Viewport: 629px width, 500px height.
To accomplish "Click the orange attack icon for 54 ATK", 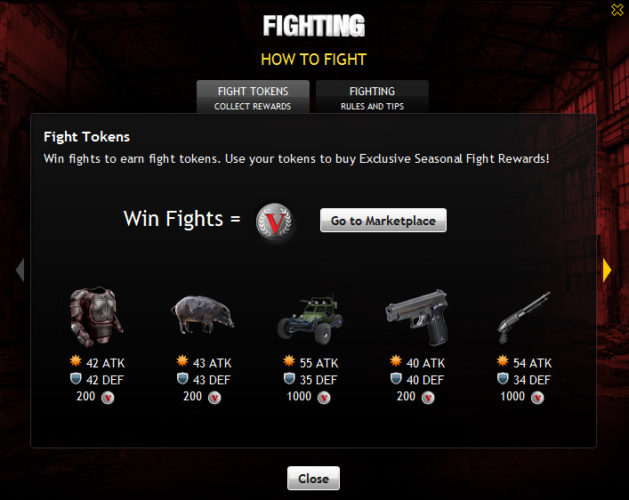I will pyautogui.click(x=502, y=361).
